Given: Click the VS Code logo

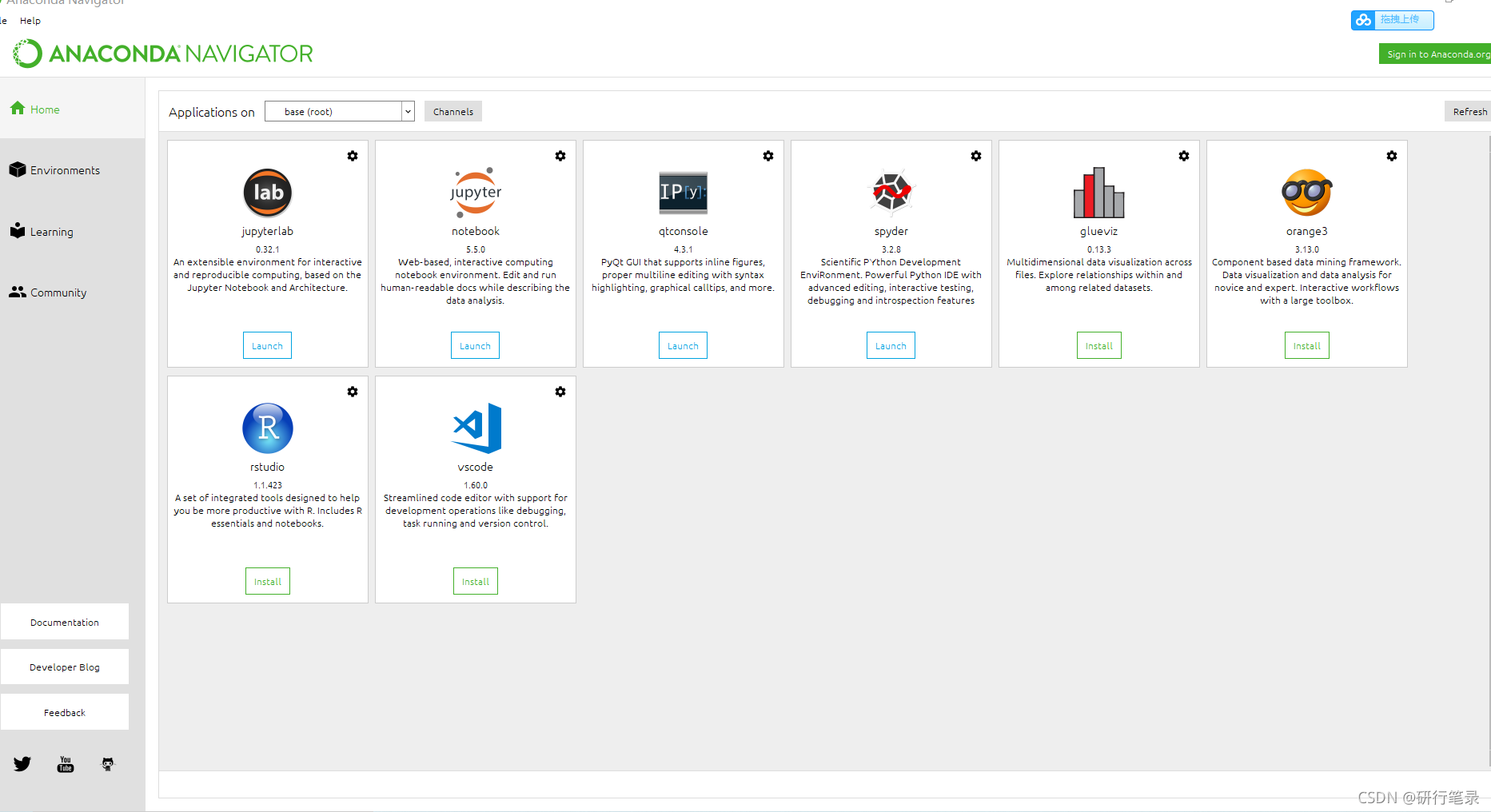Looking at the screenshot, I should tap(476, 428).
